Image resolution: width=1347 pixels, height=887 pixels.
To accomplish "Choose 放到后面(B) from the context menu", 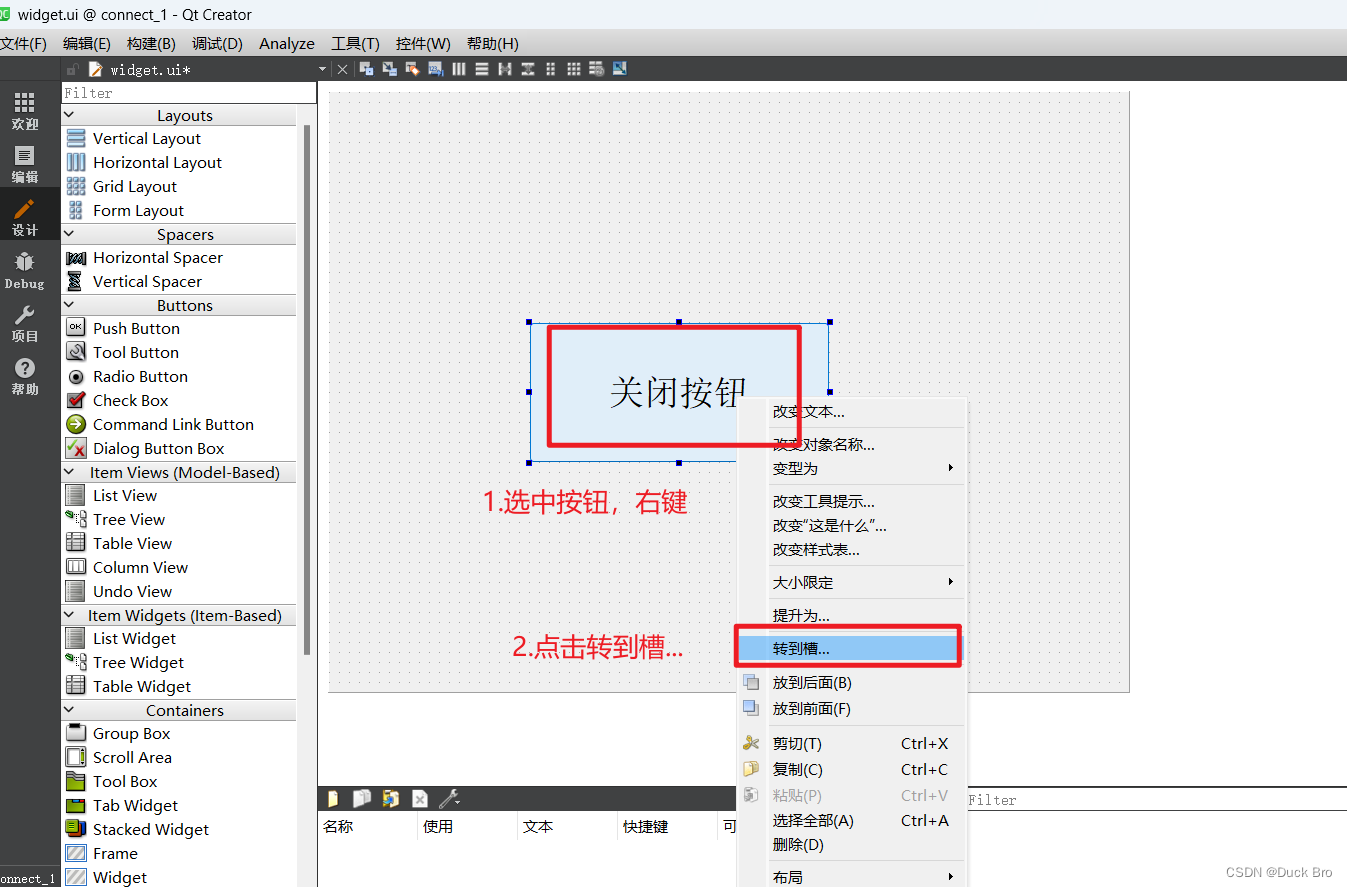I will pyautogui.click(x=852, y=683).
